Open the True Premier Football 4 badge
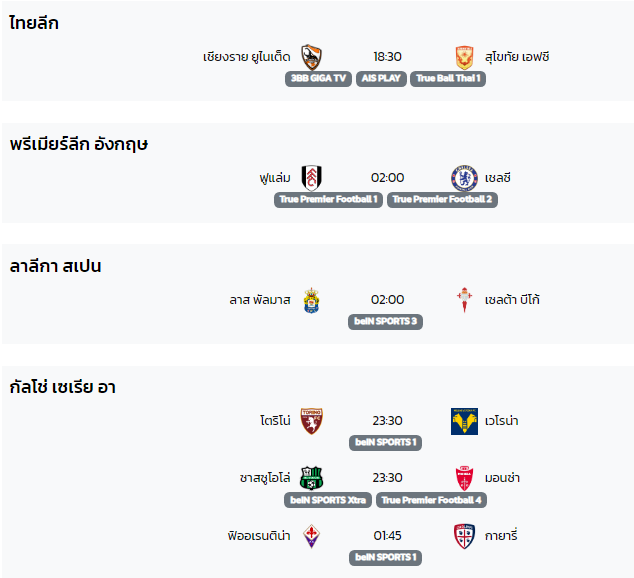This screenshot has height=578, width=634. (x=431, y=500)
